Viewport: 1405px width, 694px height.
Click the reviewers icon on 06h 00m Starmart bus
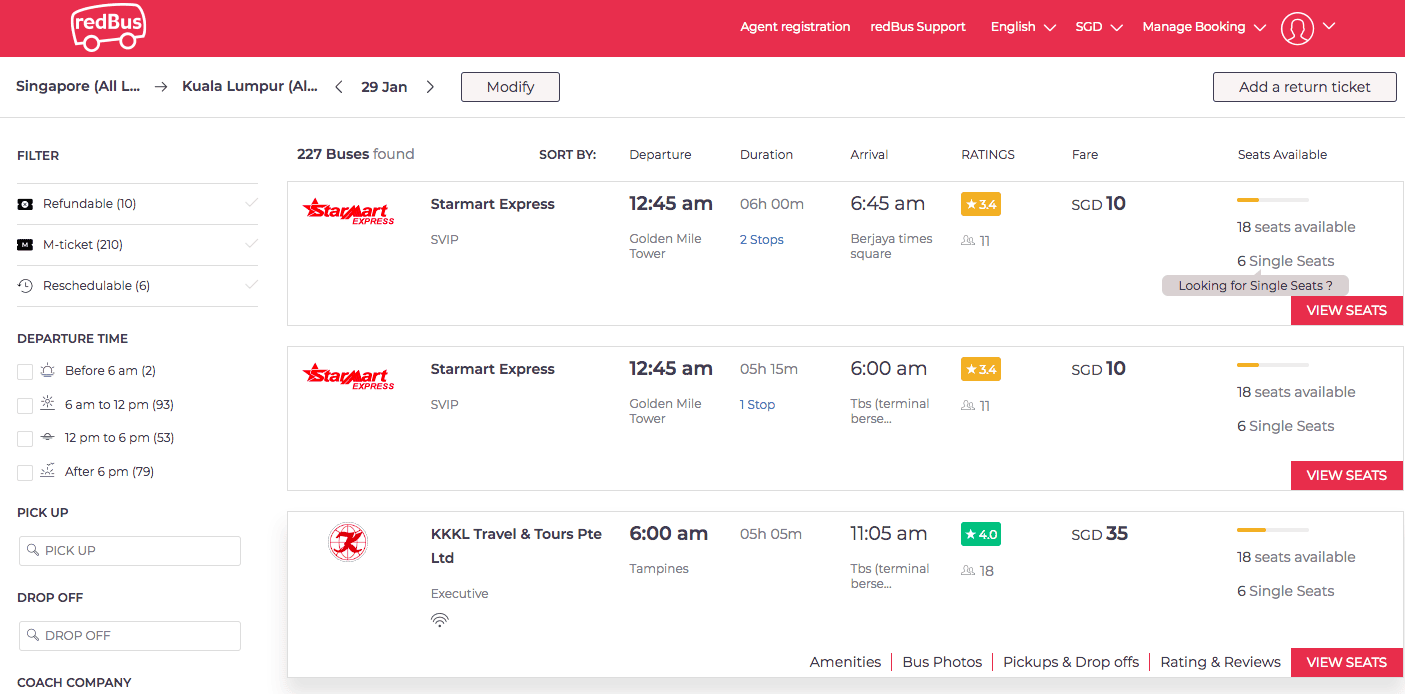click(x=968, y=241)
